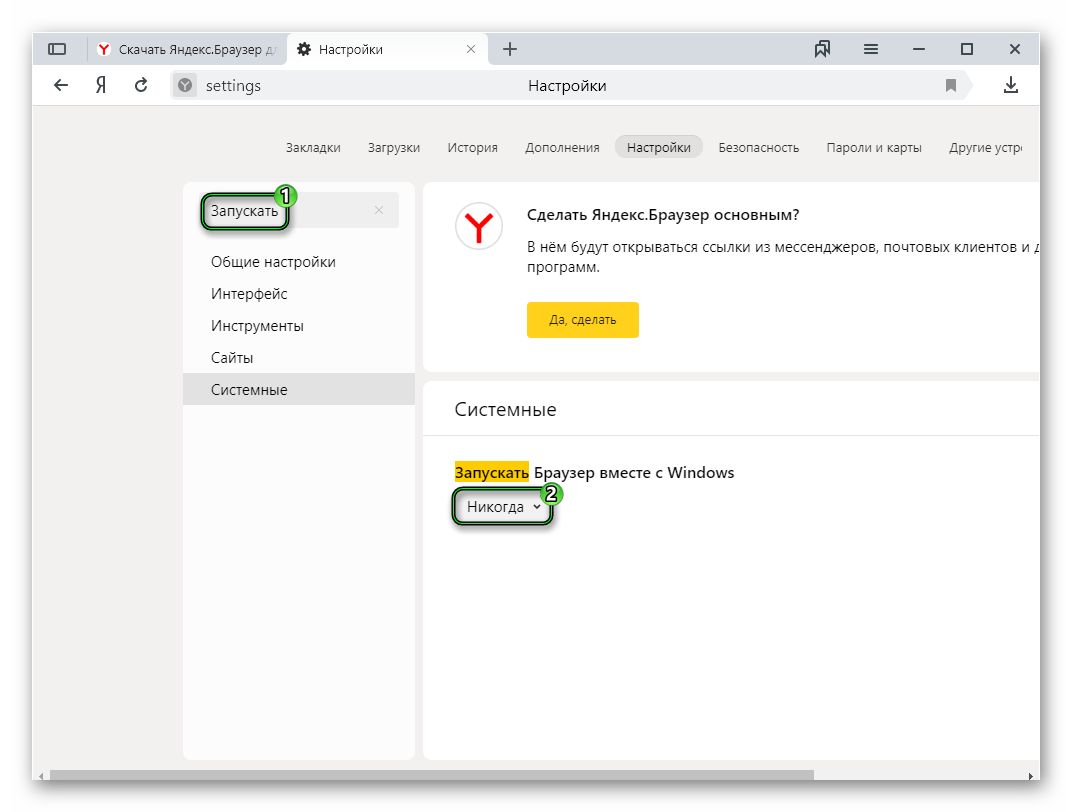Open the История section
Screen dimensions: 1072x812
(472, 148)
